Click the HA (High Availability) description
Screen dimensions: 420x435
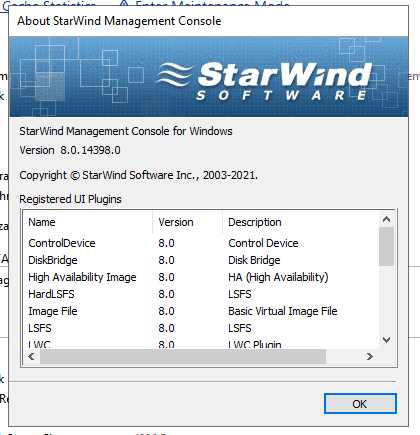coord(278,277)
